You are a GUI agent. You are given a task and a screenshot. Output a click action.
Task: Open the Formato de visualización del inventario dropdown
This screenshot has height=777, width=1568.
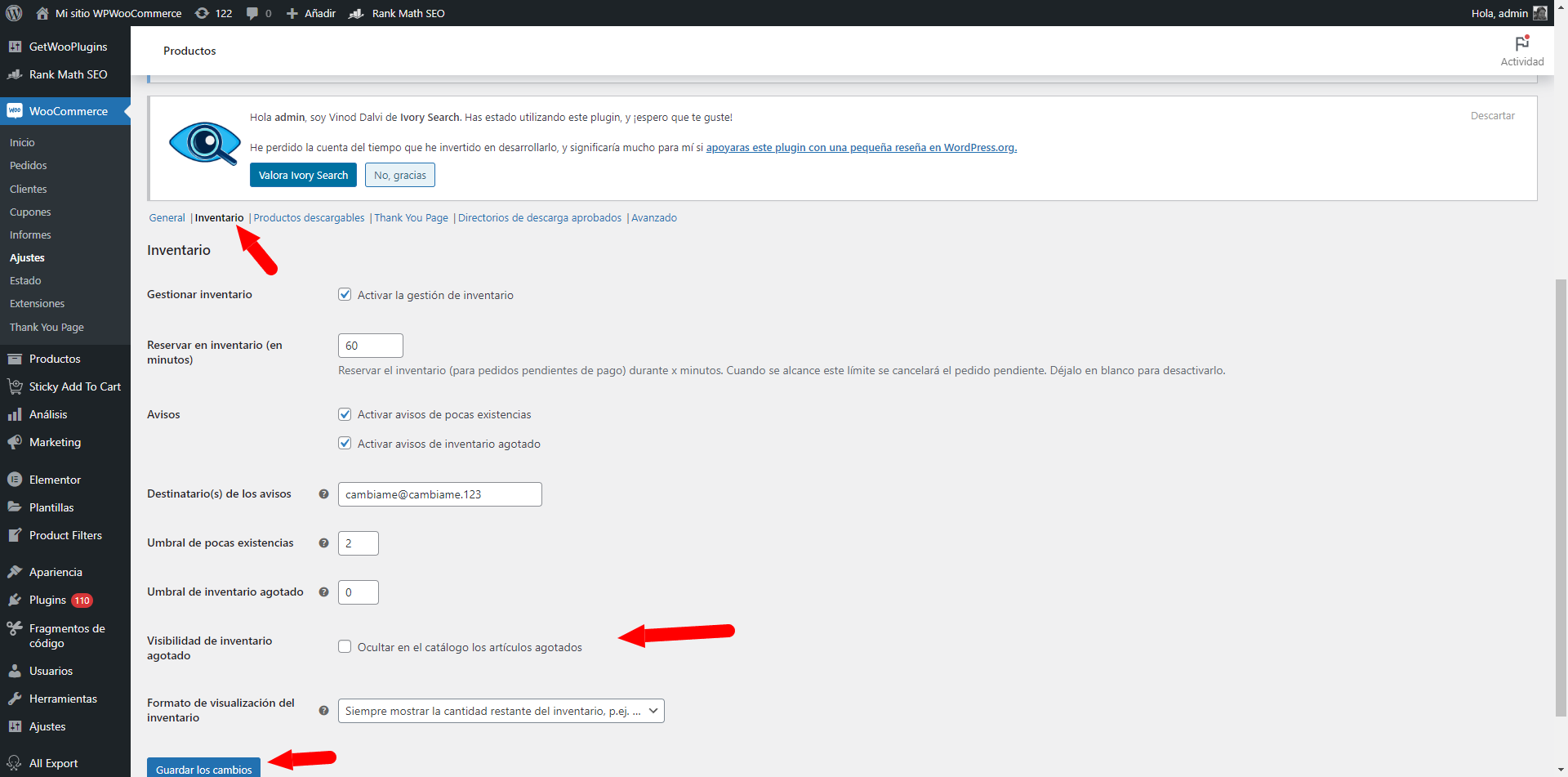pos(501,711)
